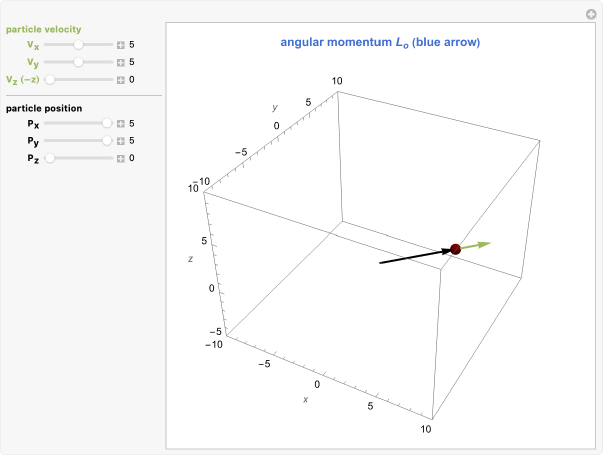This screenshot has width=603, height=456.
Task: Click the Px position slider thumb
Action: pyautogui.click(x=107, y=124)
